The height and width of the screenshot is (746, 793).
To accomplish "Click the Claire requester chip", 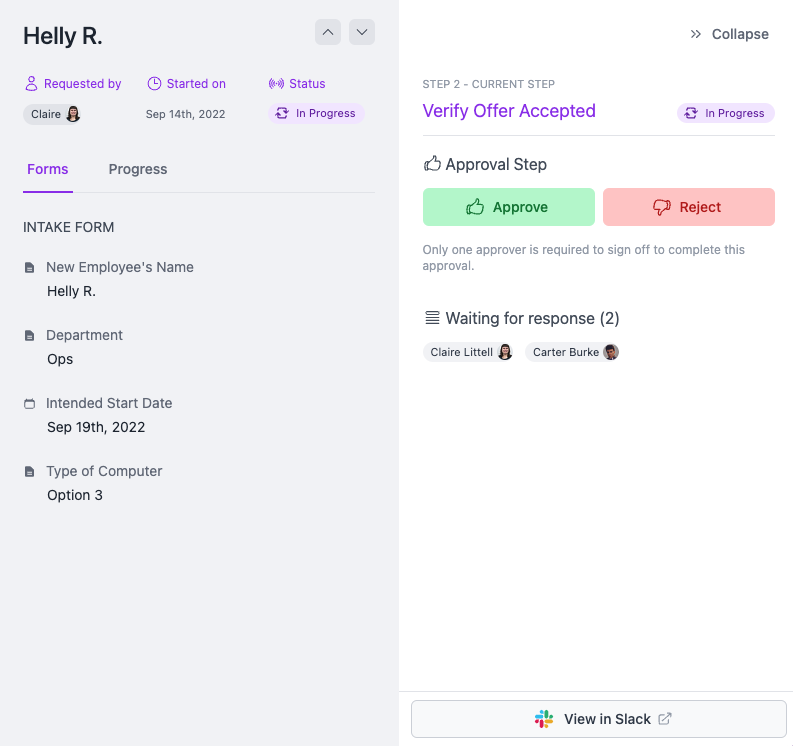I will [x=54, y=114].
